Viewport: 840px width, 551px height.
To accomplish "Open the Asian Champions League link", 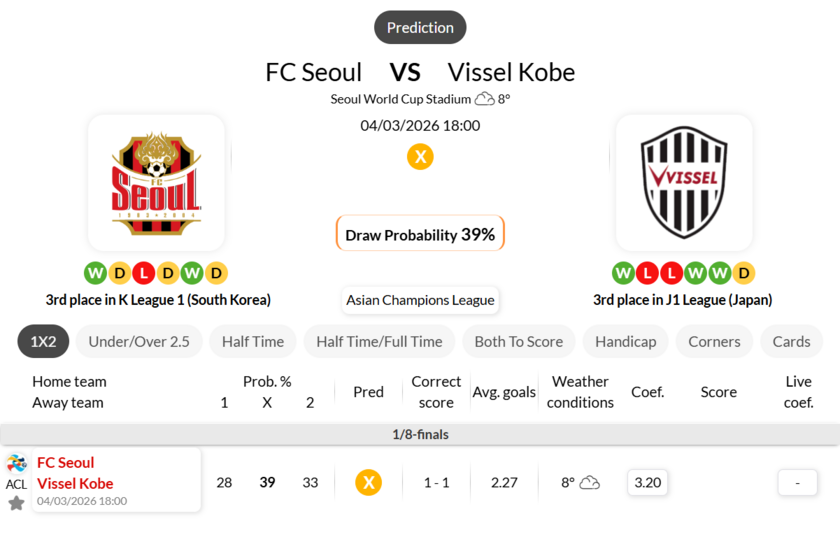I will [420, 300].
